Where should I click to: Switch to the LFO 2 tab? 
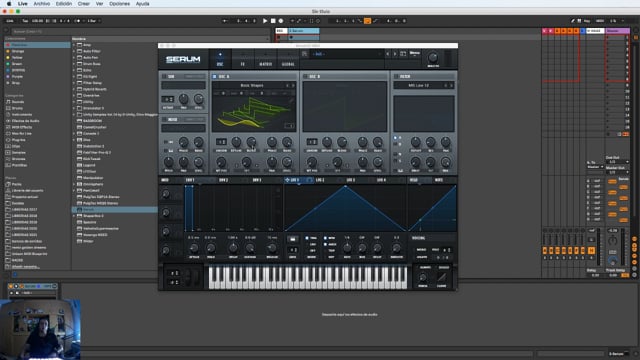click(320, 180)
